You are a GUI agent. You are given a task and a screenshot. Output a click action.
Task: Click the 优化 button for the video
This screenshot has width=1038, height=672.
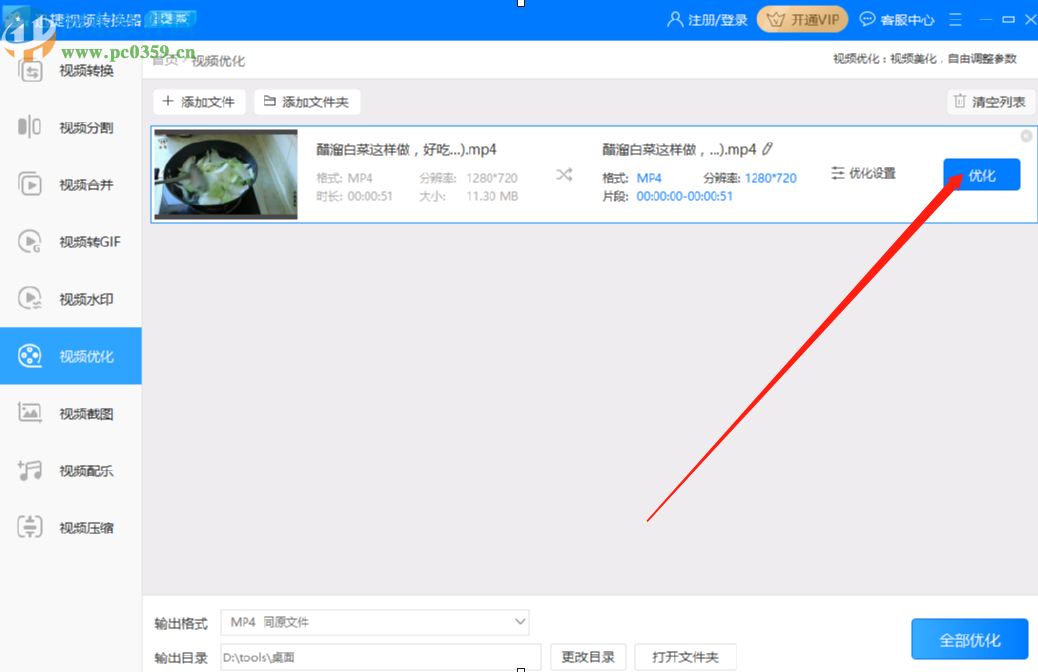click(982, 175)
